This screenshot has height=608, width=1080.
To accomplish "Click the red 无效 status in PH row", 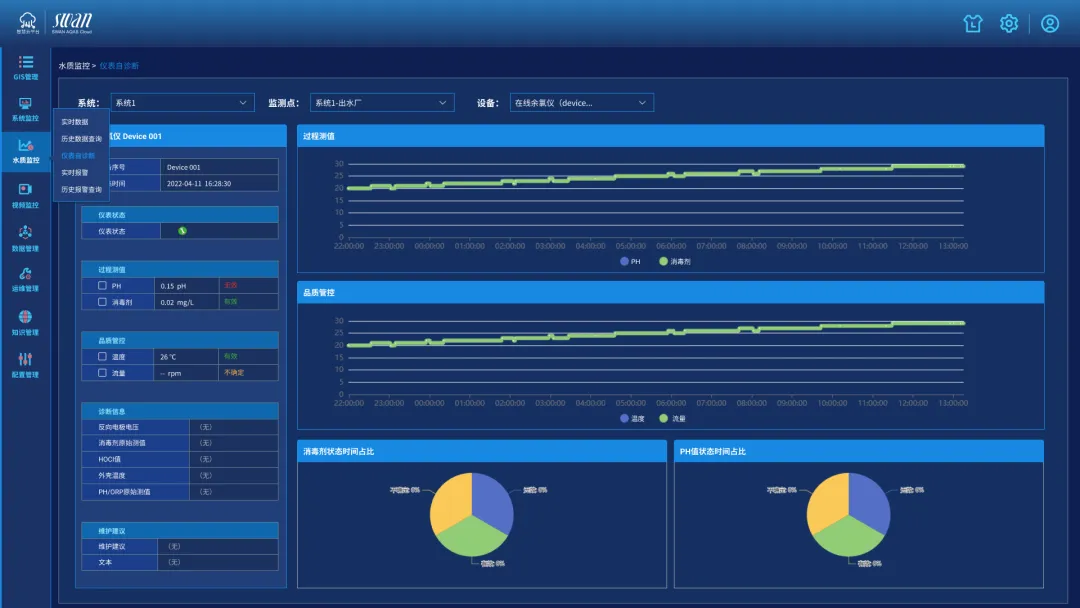I will tap(231, 285).
